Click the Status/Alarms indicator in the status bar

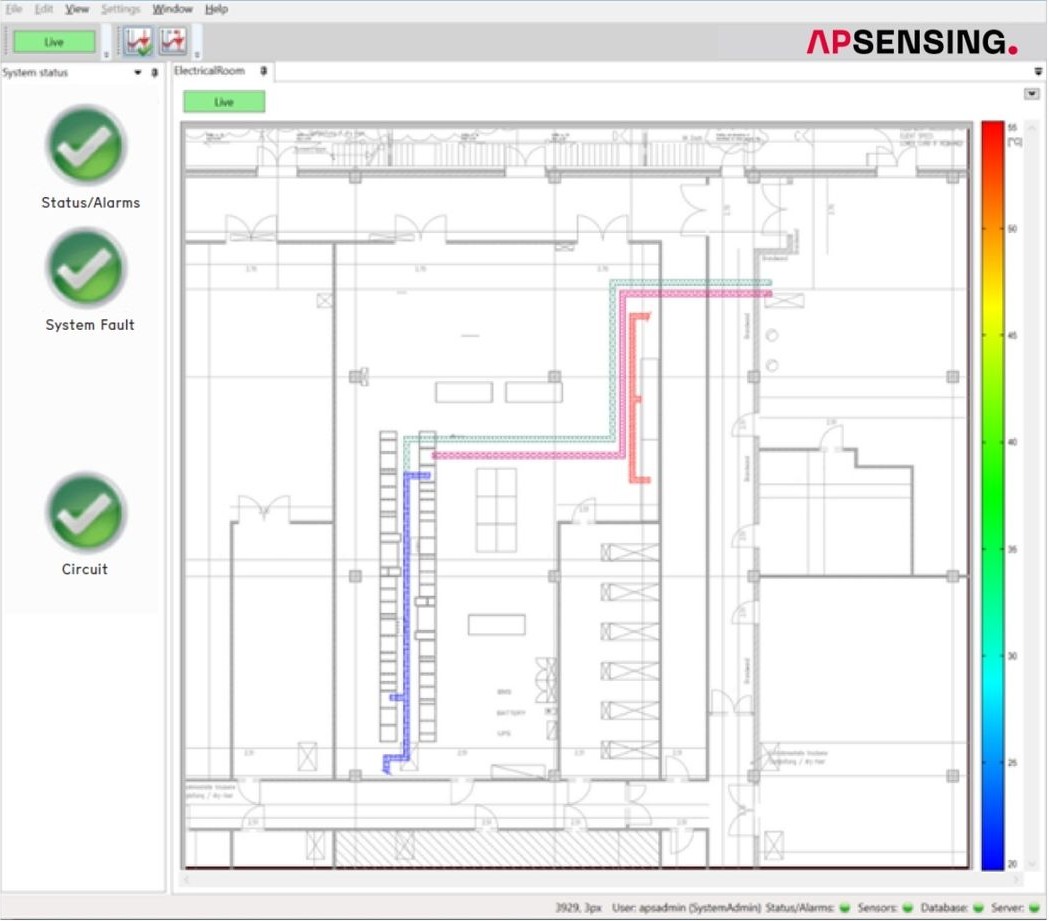coord(844,907)
